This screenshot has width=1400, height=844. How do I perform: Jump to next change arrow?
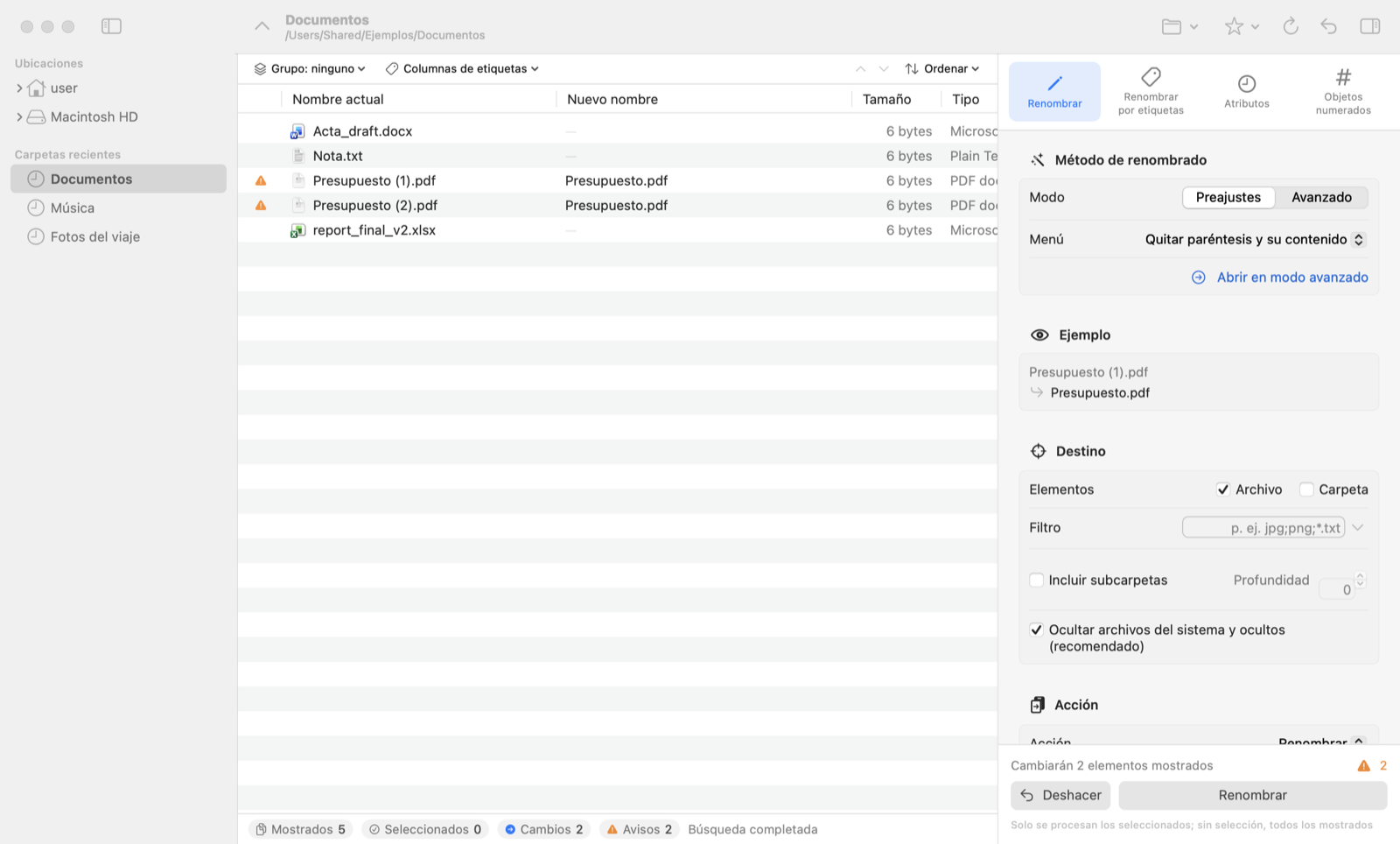(x=884, y=68)
